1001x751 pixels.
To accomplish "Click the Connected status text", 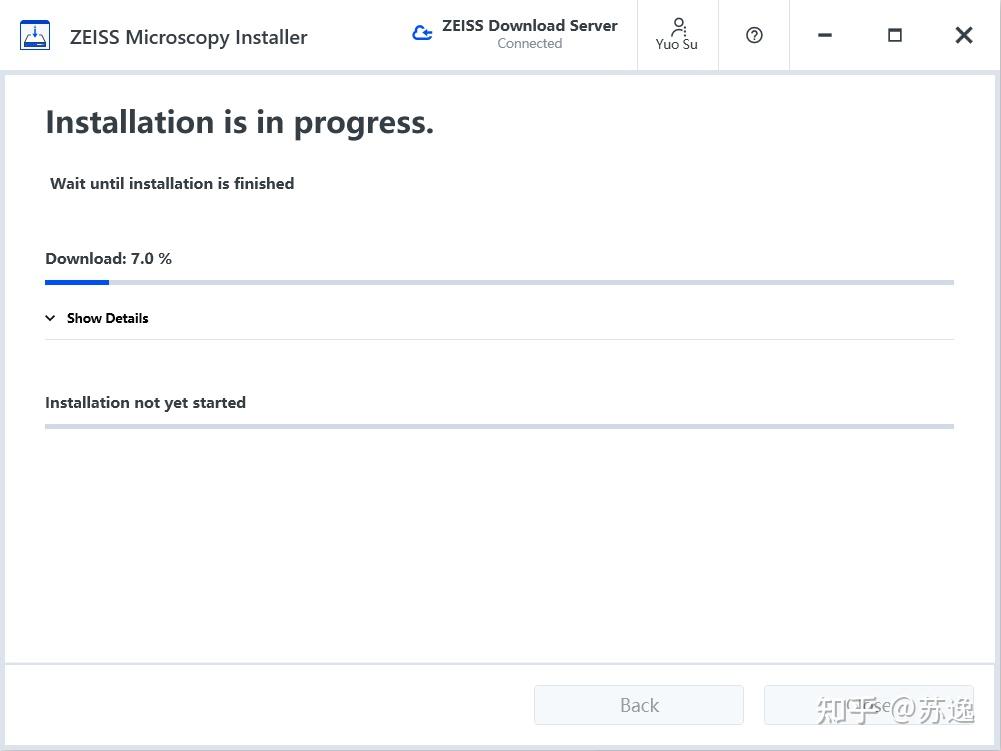I will [x=530, y=44].
